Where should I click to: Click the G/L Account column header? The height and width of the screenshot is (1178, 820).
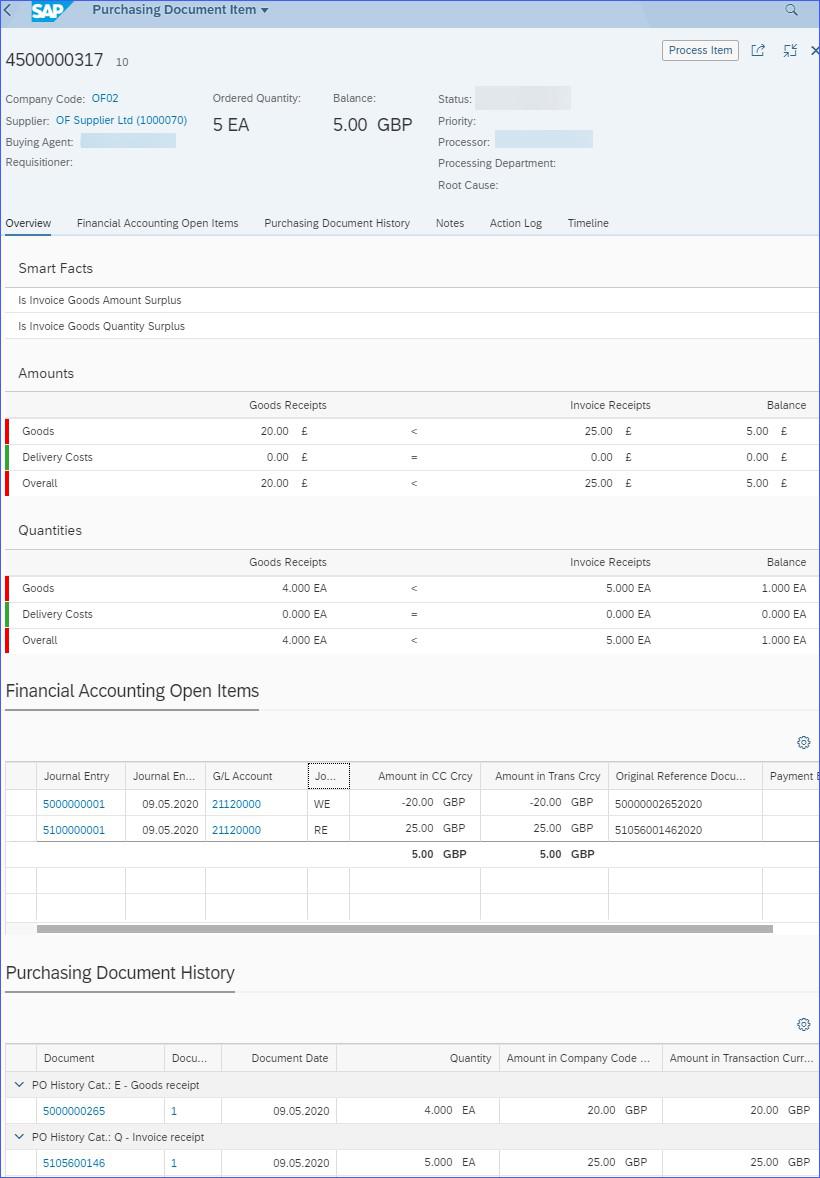point(256,776)
